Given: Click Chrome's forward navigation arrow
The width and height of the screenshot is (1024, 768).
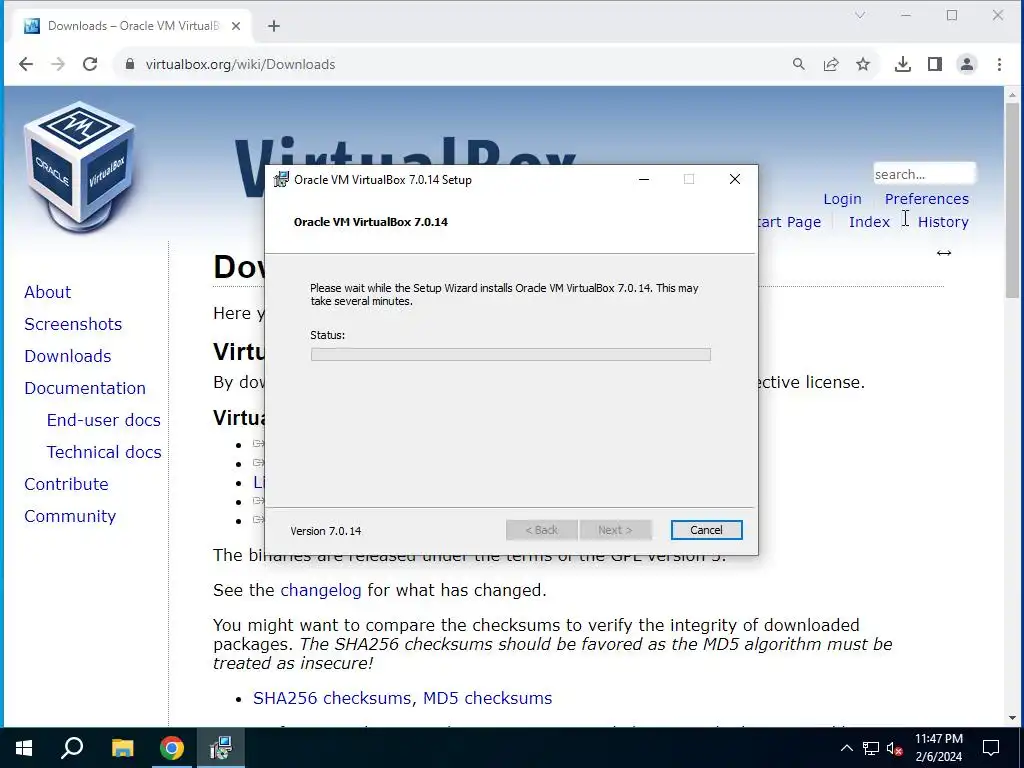Looking at the screenshot, I should pos(57,64).
